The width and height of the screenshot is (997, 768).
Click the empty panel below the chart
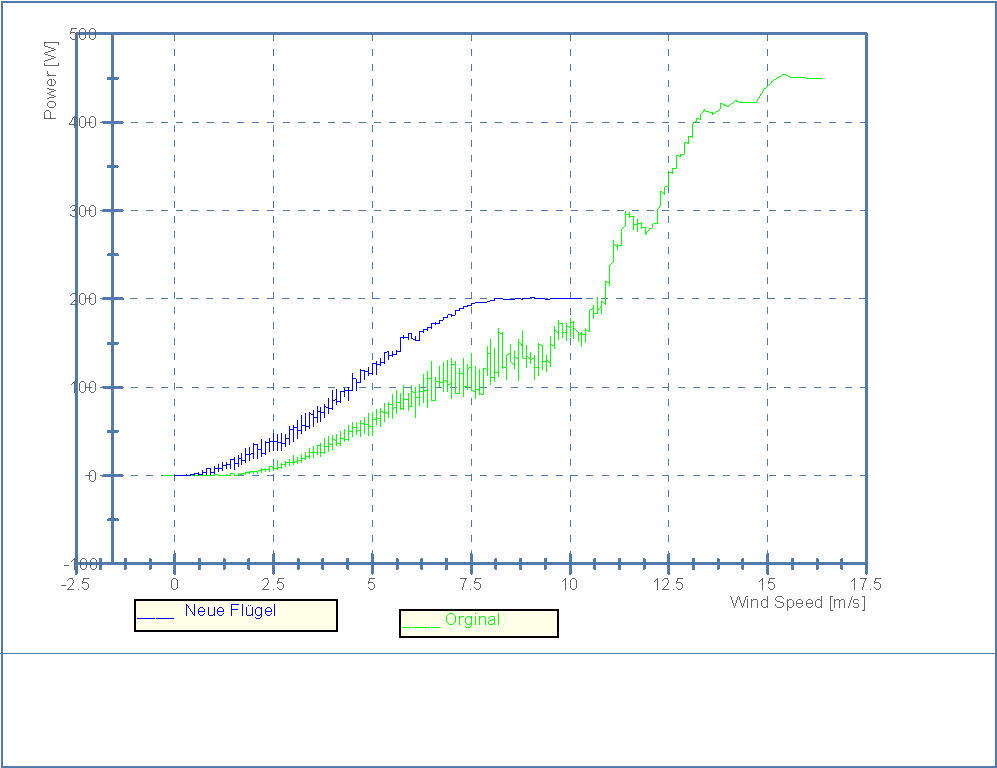(498, 708)
